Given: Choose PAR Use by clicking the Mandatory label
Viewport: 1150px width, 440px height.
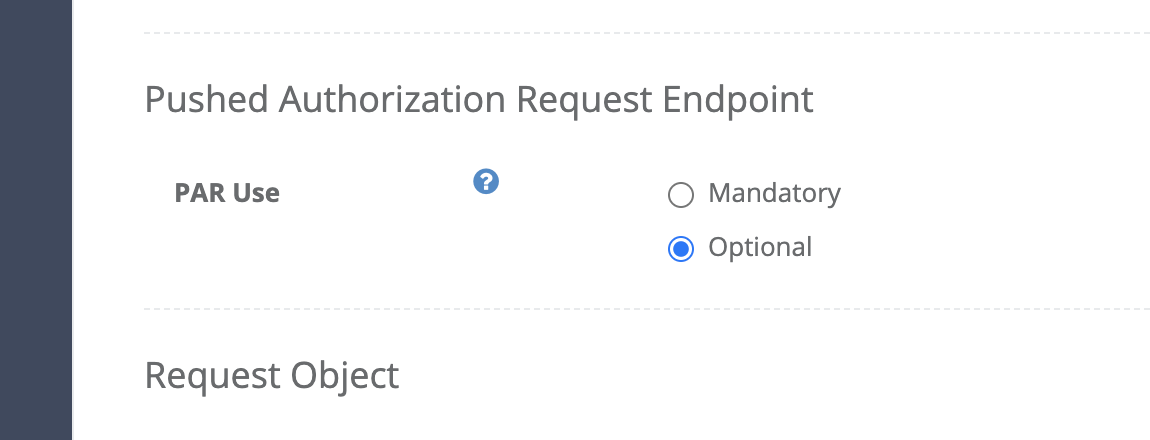Looking at the screenshot, I should (774, 193).
